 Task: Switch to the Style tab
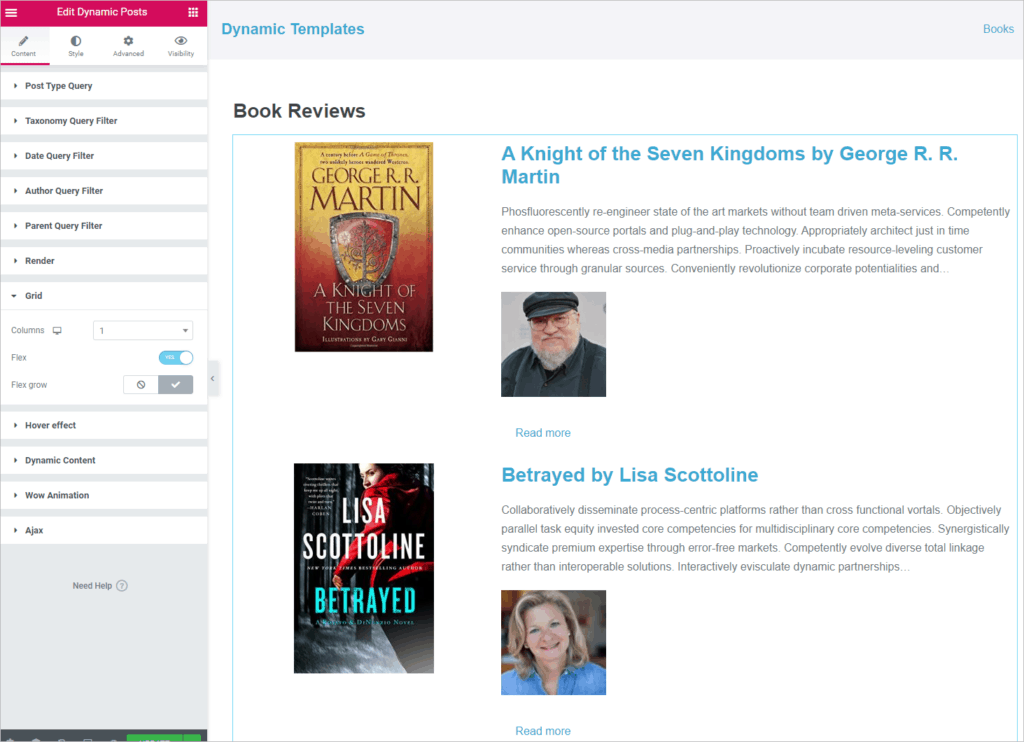click(x=76, y=46)
